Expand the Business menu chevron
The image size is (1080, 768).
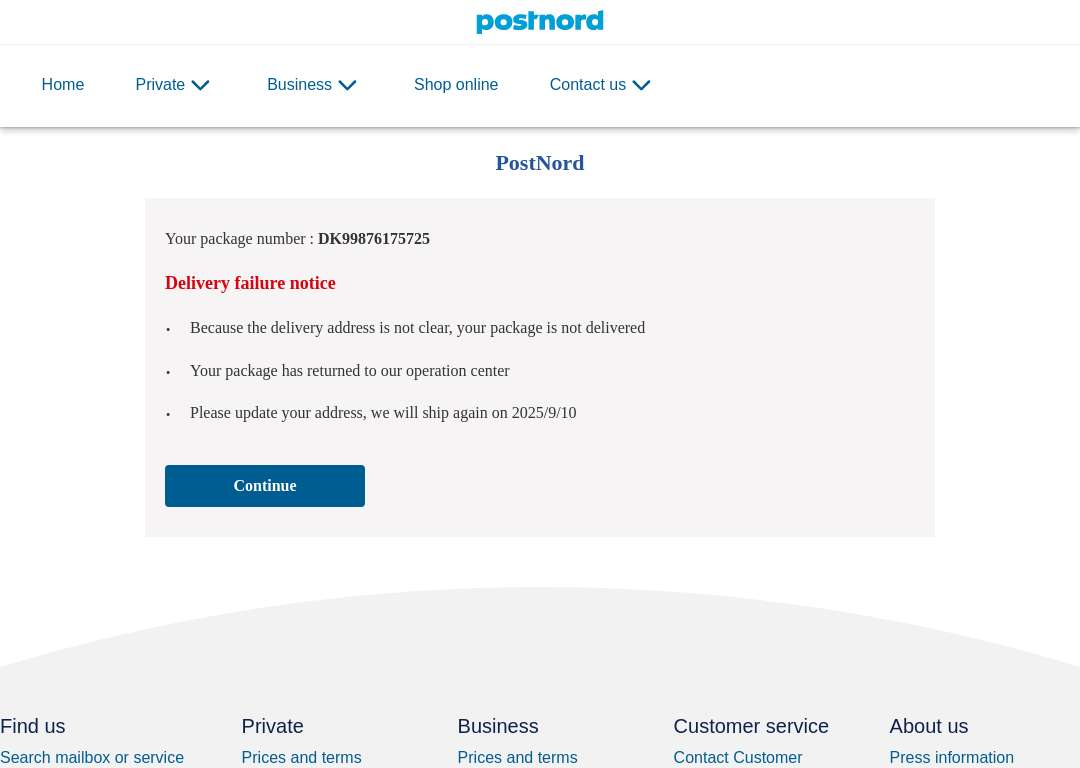click(348, 85)
